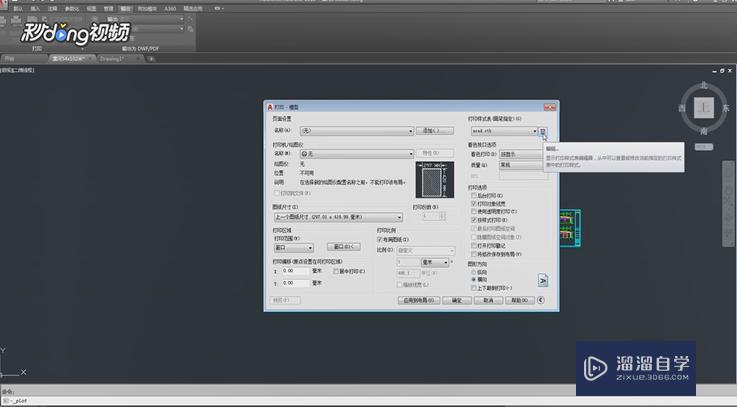Image resolution: width=737 pixels, height=407 pixels.
Task: Enable 居中打印 center plot checkbox
Action: pos(336,271)
